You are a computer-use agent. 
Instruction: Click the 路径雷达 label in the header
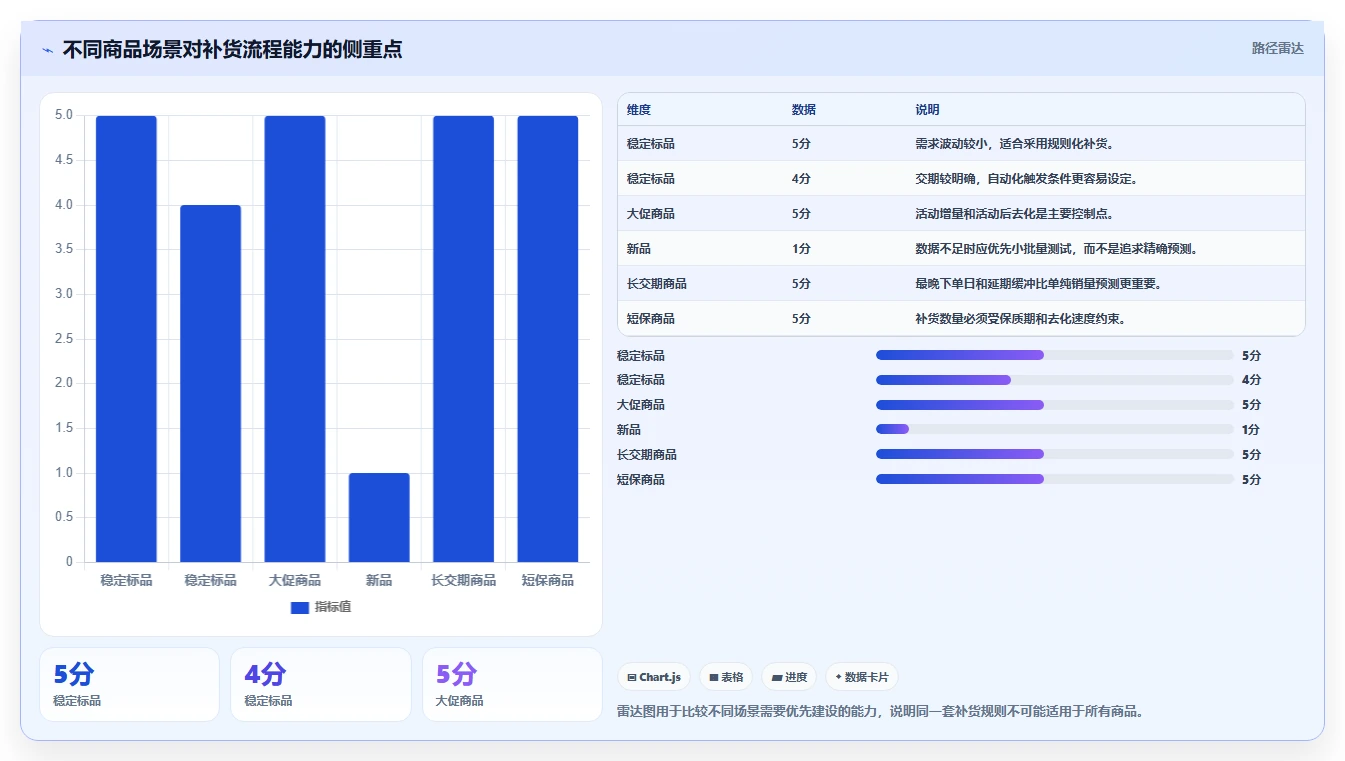1278,48
